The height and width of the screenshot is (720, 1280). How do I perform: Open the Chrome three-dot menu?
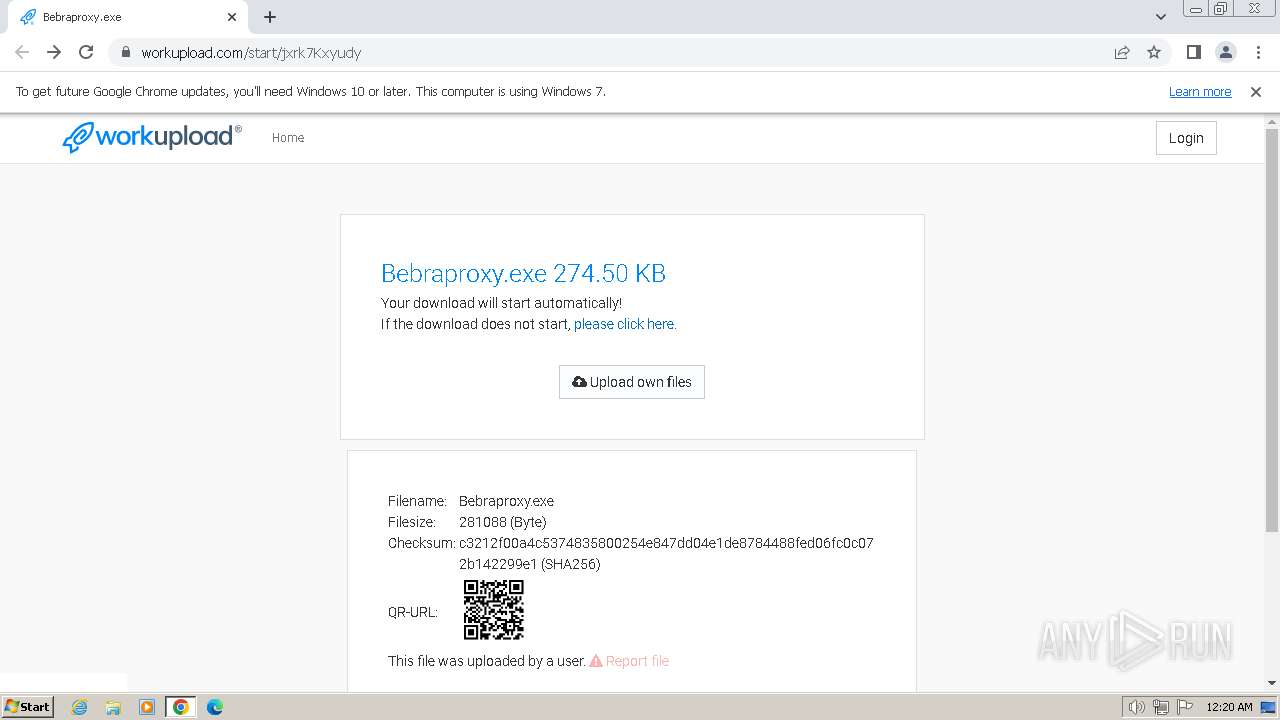click(x=1256, y=52)
